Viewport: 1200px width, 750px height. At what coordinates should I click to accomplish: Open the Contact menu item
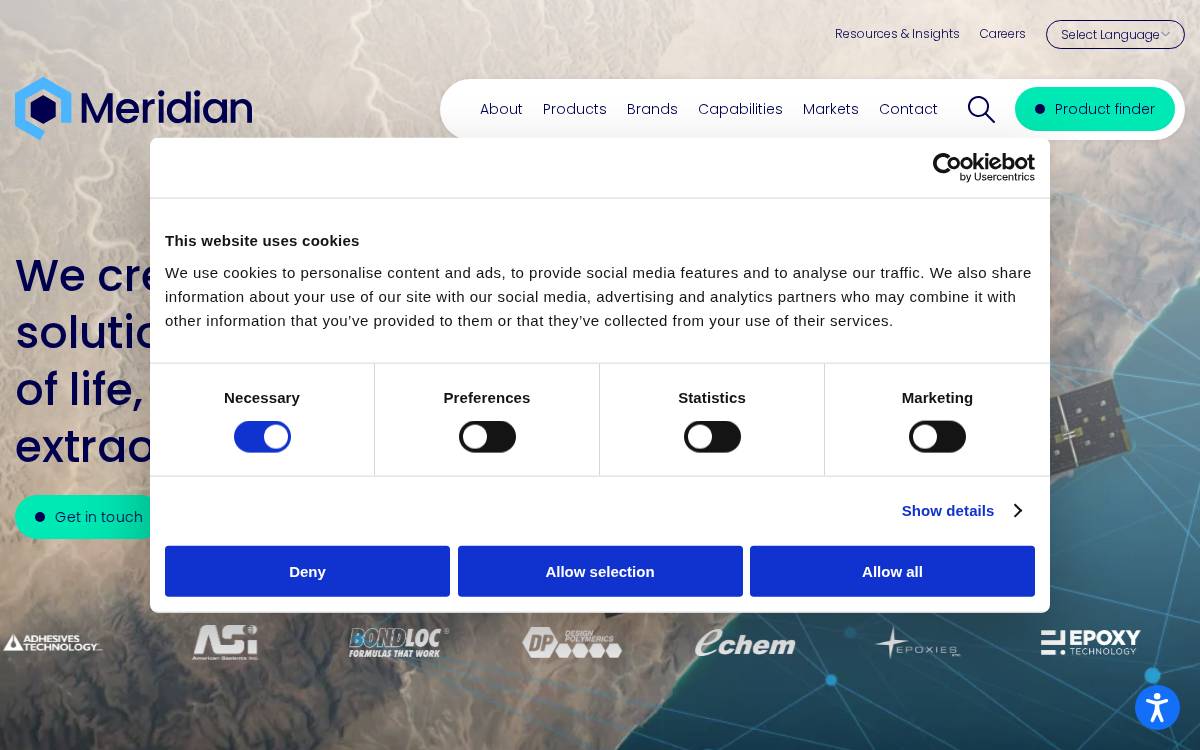[x=908, y=109]
